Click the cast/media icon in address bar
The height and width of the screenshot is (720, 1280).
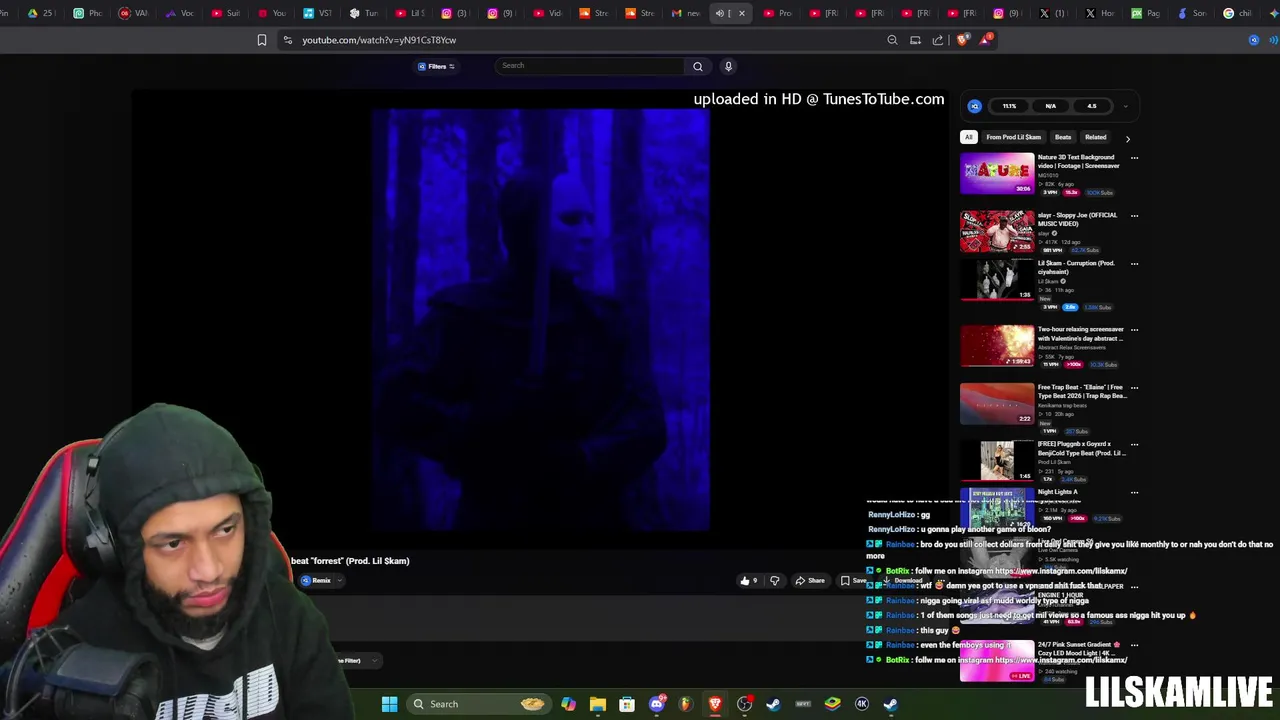pyautogui.click(x=915, y=40)
